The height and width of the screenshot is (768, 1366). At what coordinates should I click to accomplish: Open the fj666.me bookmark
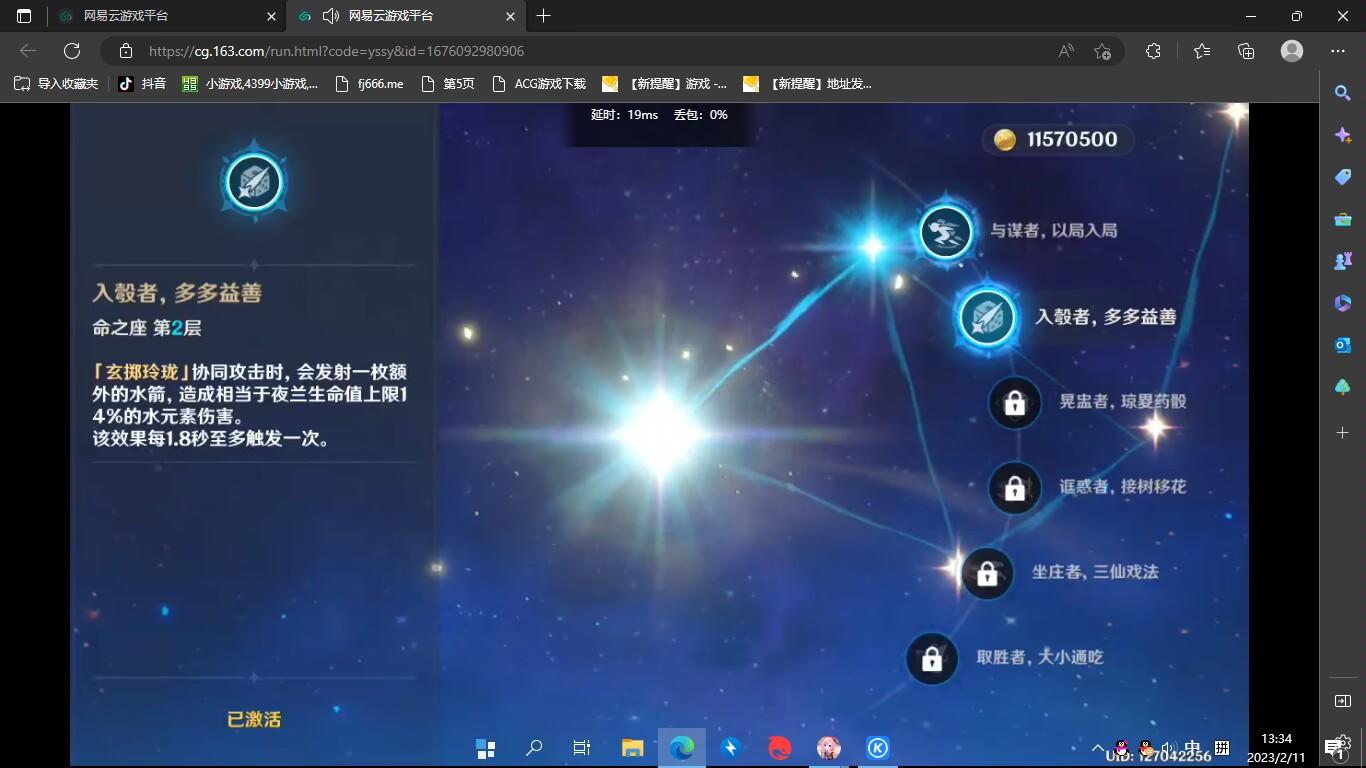[x=369, y=84]
